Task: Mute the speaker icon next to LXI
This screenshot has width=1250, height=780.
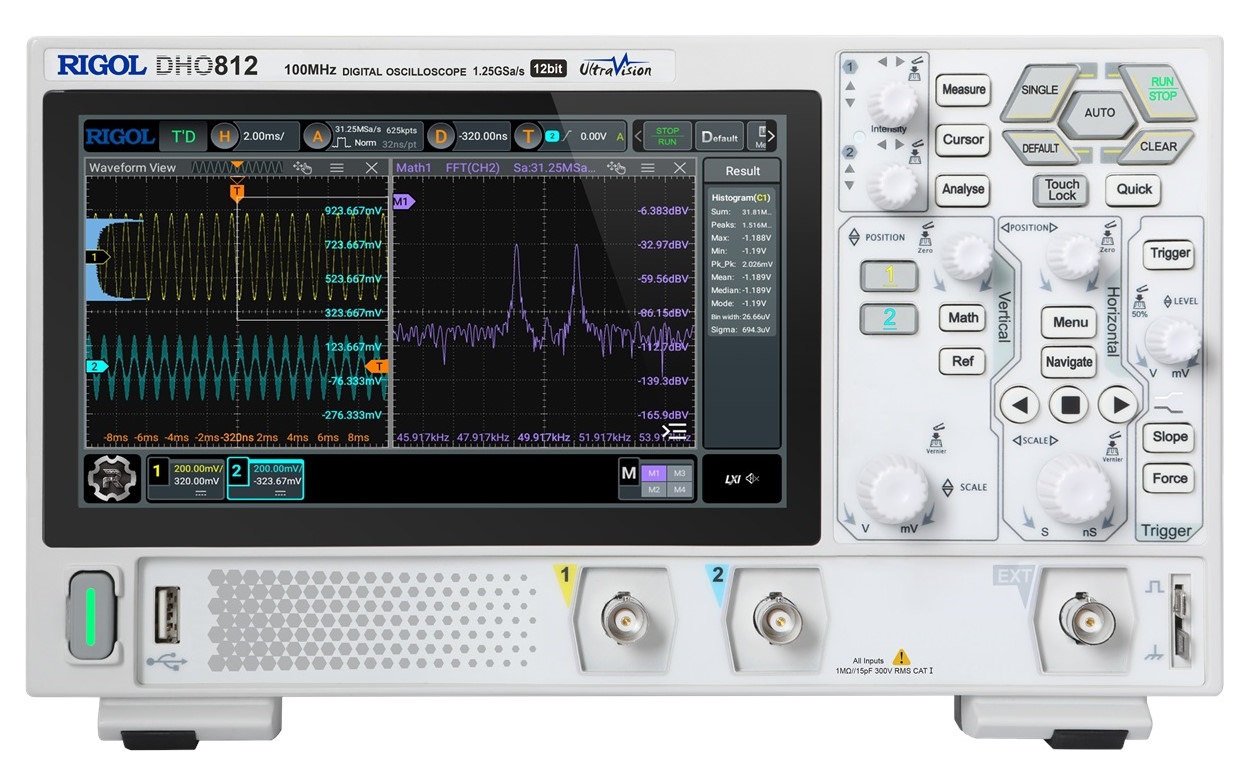Action: tap(751, 478)
